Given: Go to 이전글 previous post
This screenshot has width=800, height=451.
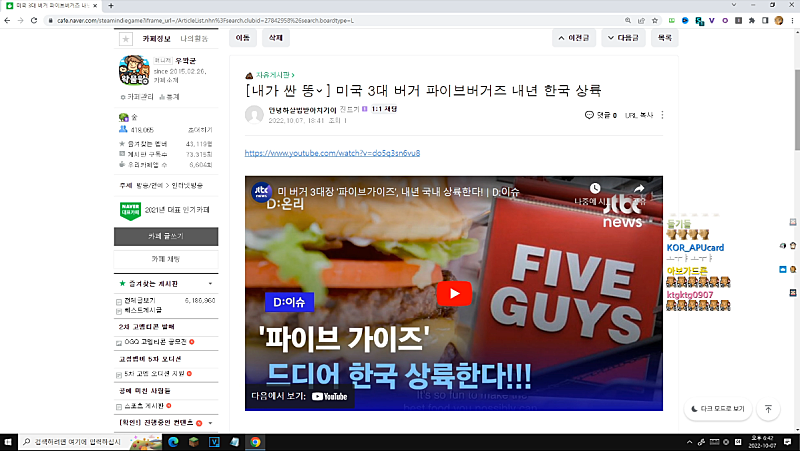Looking at the screenshot, I should click(574, 38).
